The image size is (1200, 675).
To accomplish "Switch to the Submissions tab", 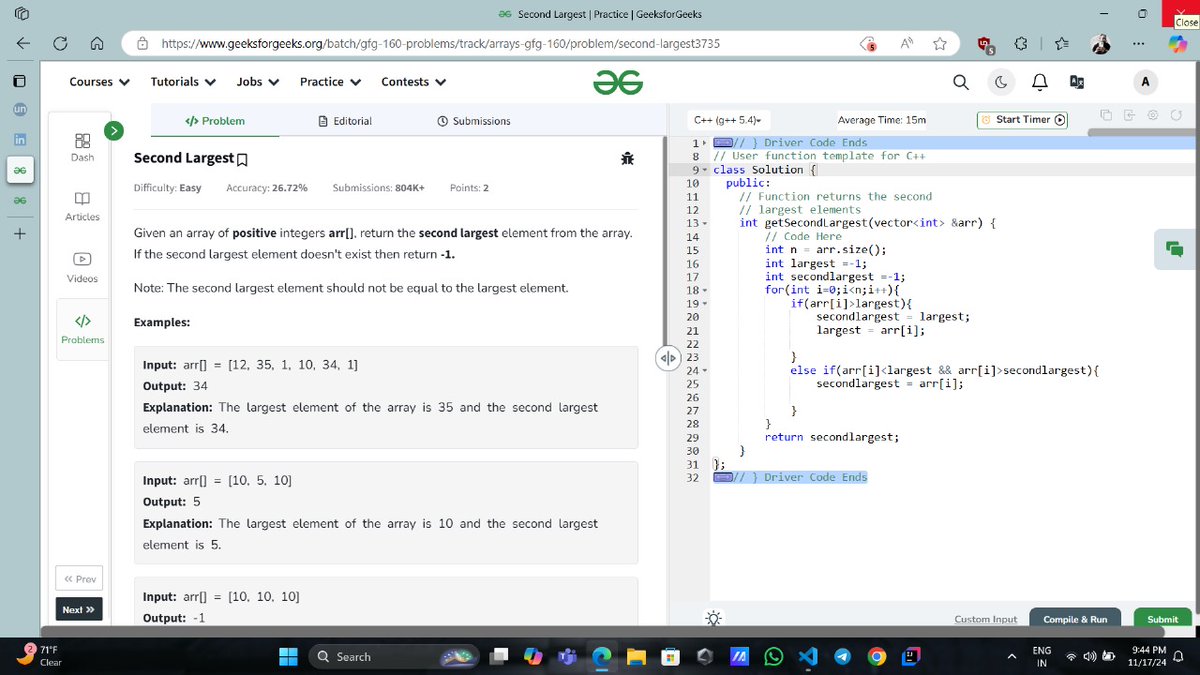I will 474,121.
